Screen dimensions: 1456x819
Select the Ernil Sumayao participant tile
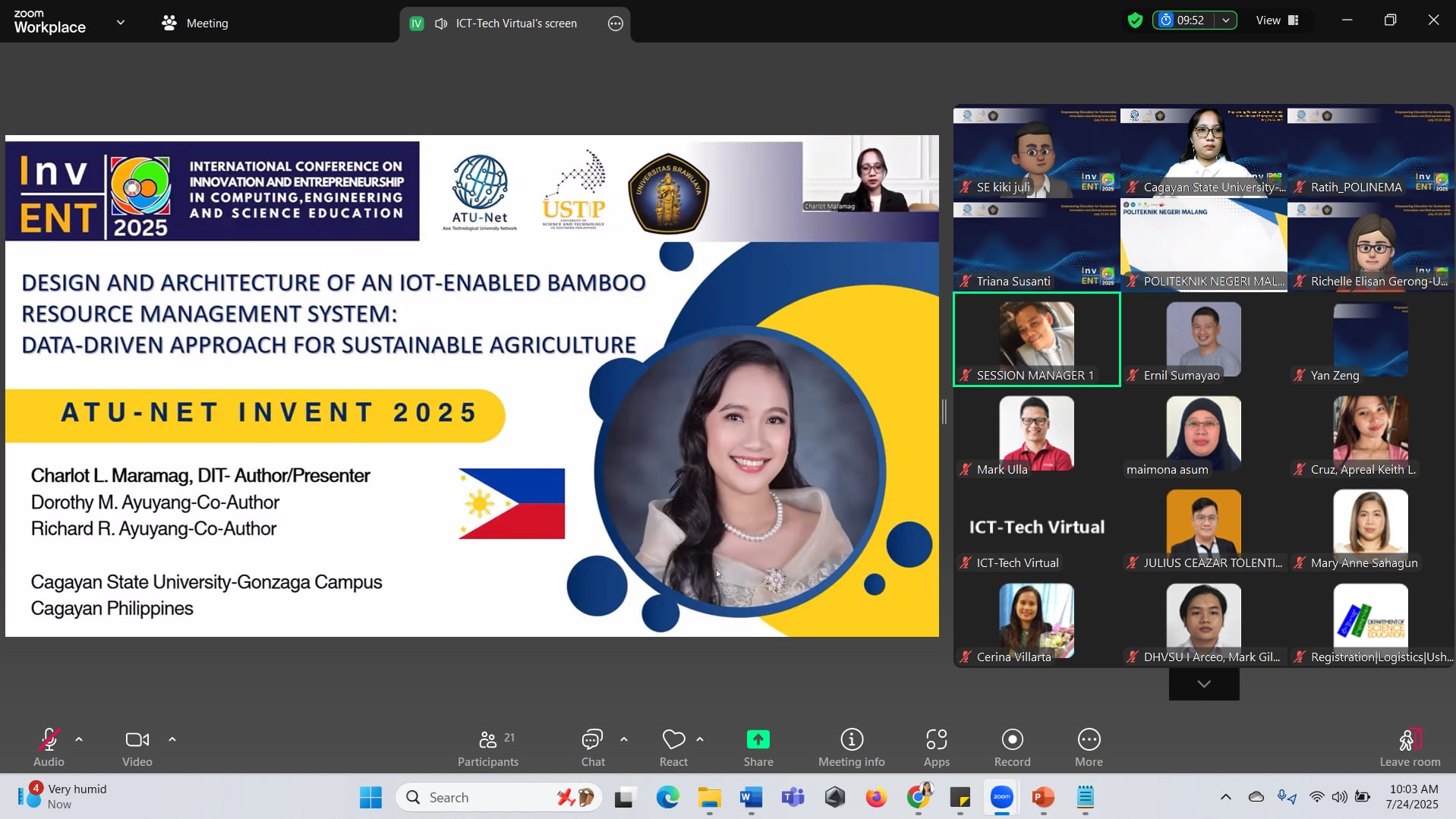pos(1204,339)
